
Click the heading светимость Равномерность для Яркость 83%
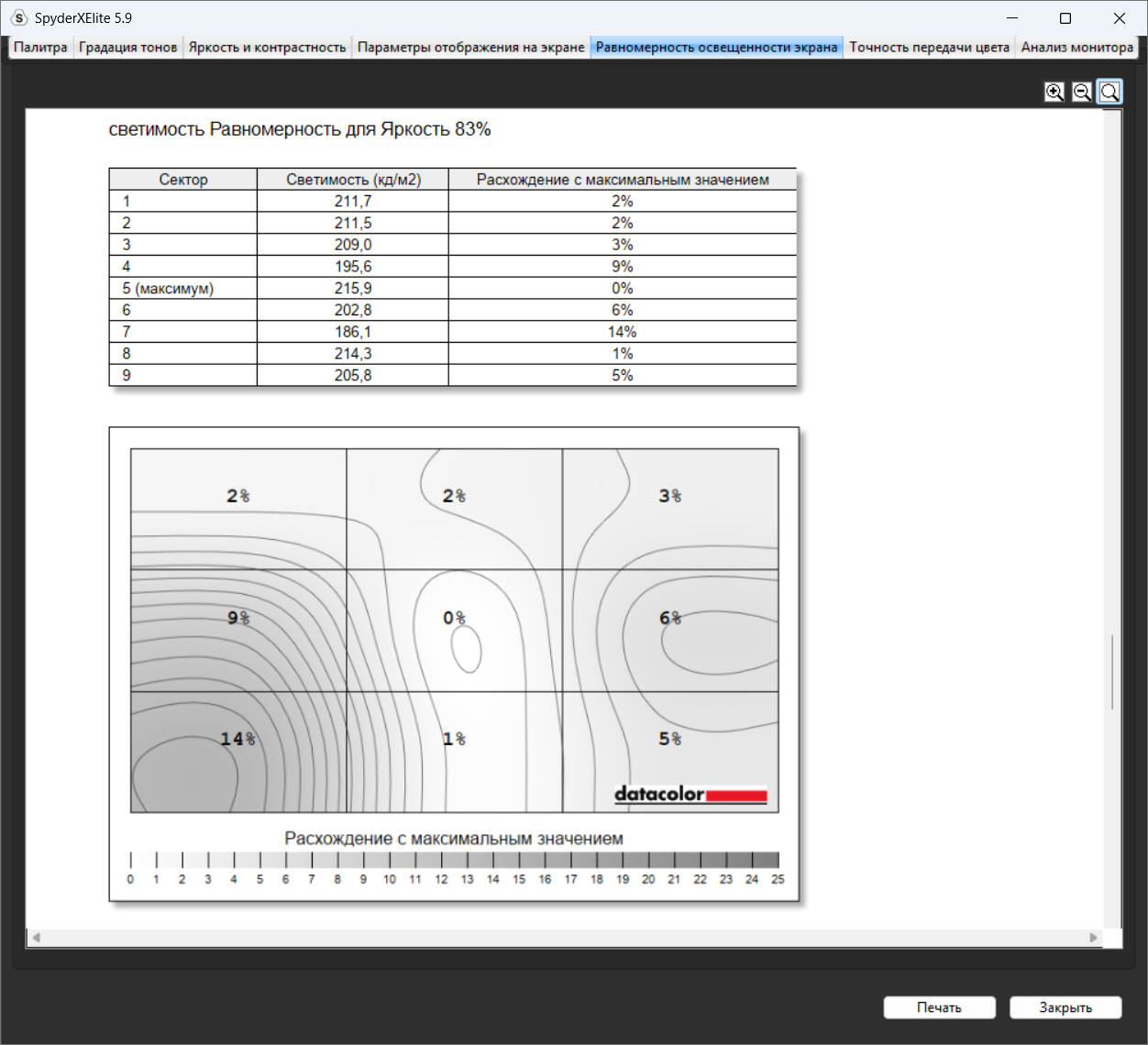click(x=300, y=129)
